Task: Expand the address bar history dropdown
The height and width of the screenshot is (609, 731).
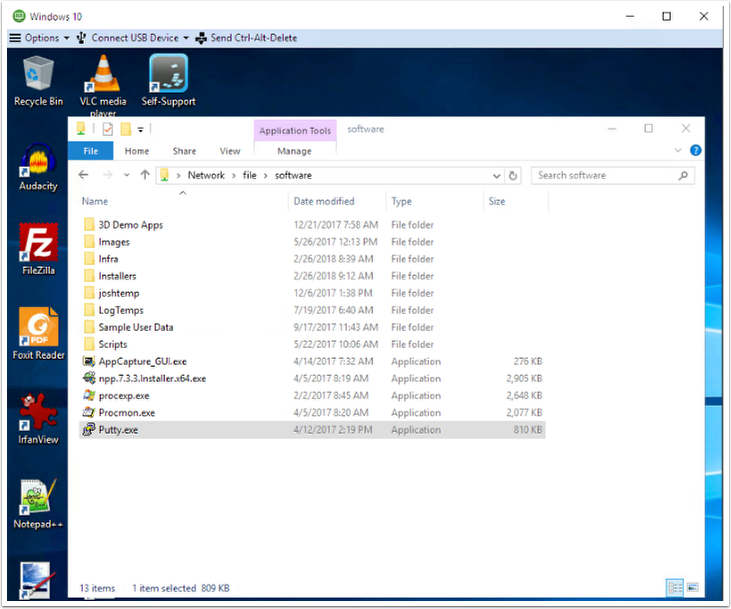Action: (497, 176)
